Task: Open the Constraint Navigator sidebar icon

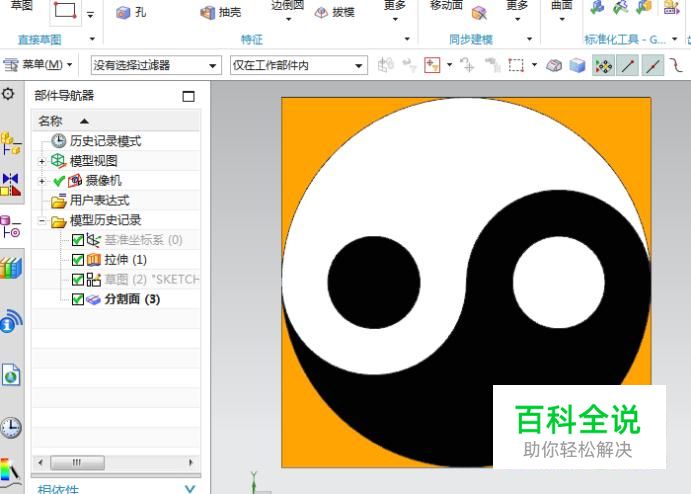Action: [x=10, y=184]
